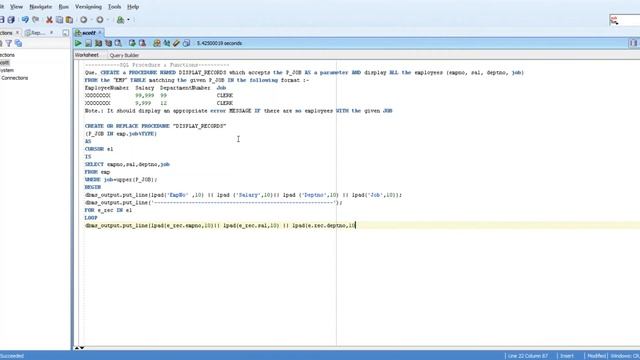
Task: Minimize the left Connections panel
Action: (66, 33)
